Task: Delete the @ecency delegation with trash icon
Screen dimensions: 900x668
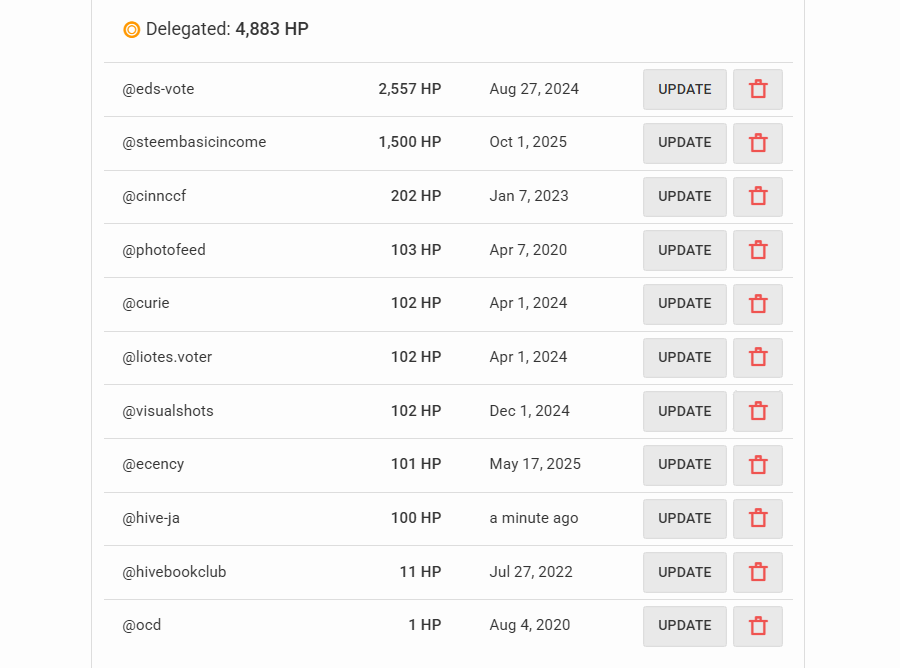Action: click(x=758, y=465)
